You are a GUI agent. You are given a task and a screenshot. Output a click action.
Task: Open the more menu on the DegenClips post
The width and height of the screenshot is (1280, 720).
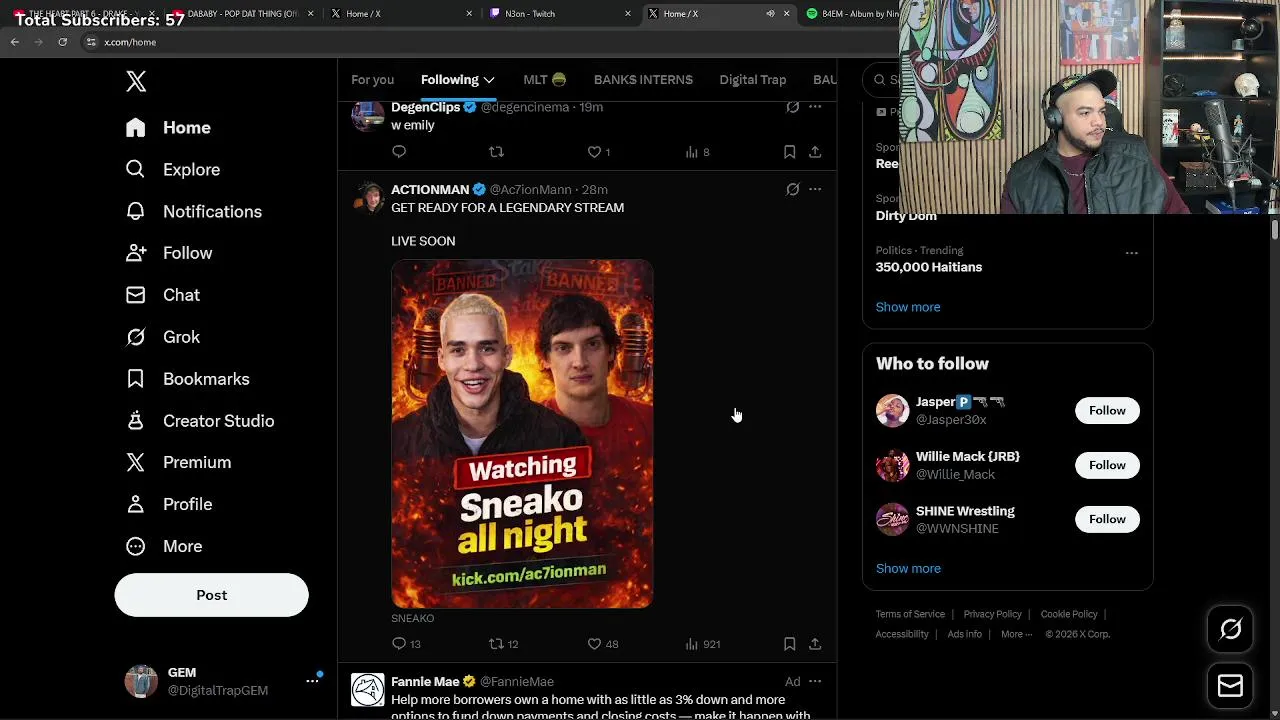(x=815, y=107)
